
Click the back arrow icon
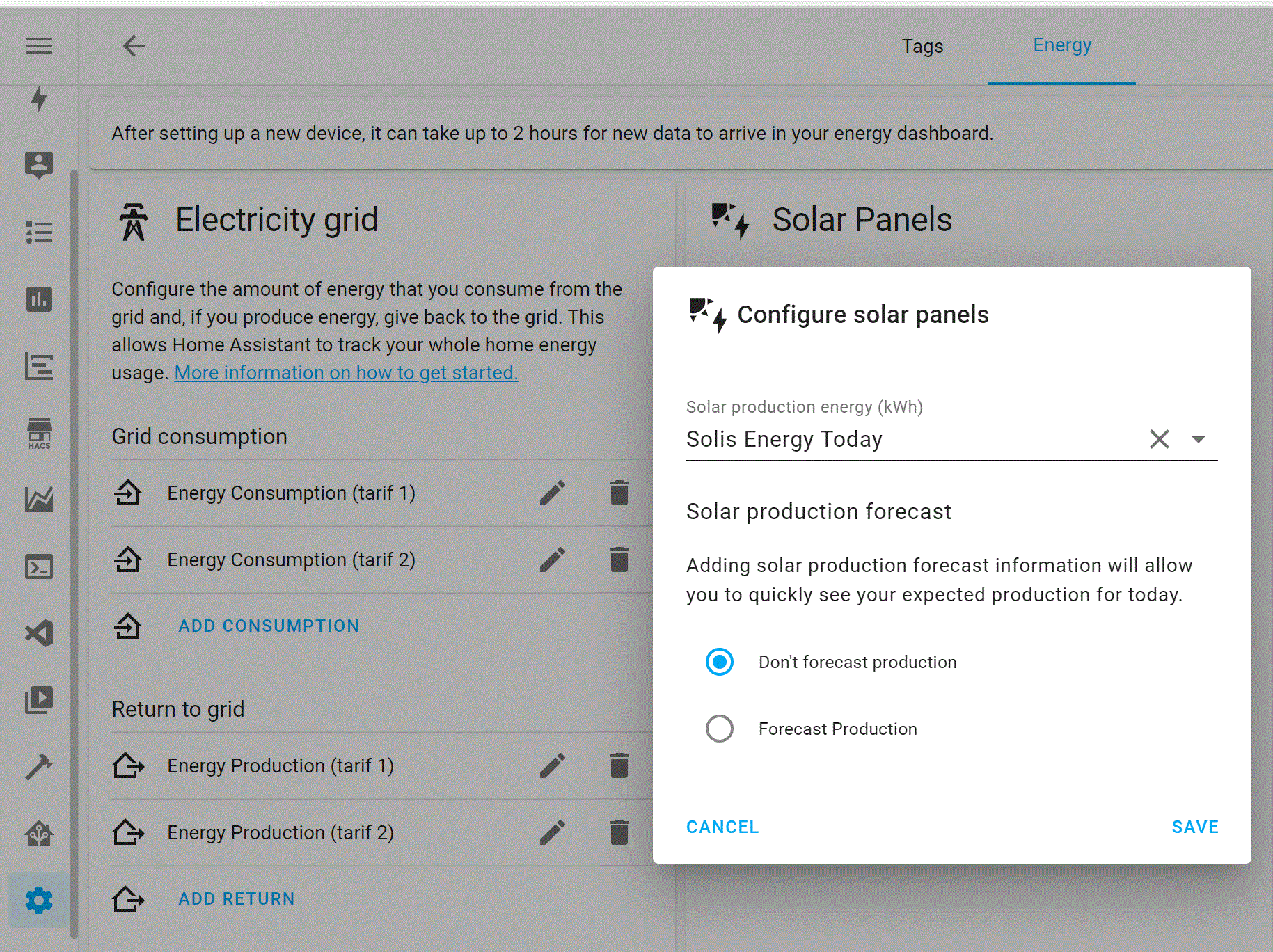(x=134, y=46)
